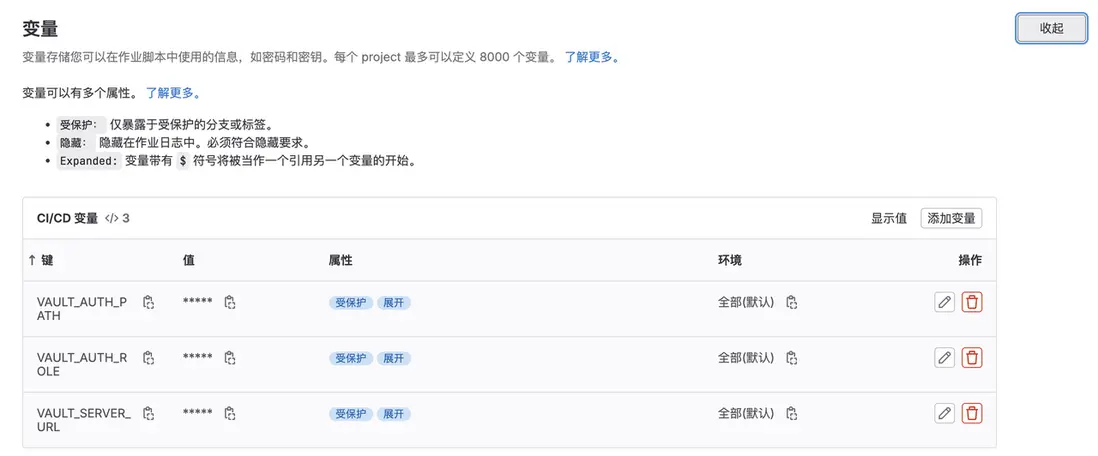This screenshot has width=1098, height=456.
Task: Edit the VAULT_AUTH_PATH variable
Action: coord(944,302)
